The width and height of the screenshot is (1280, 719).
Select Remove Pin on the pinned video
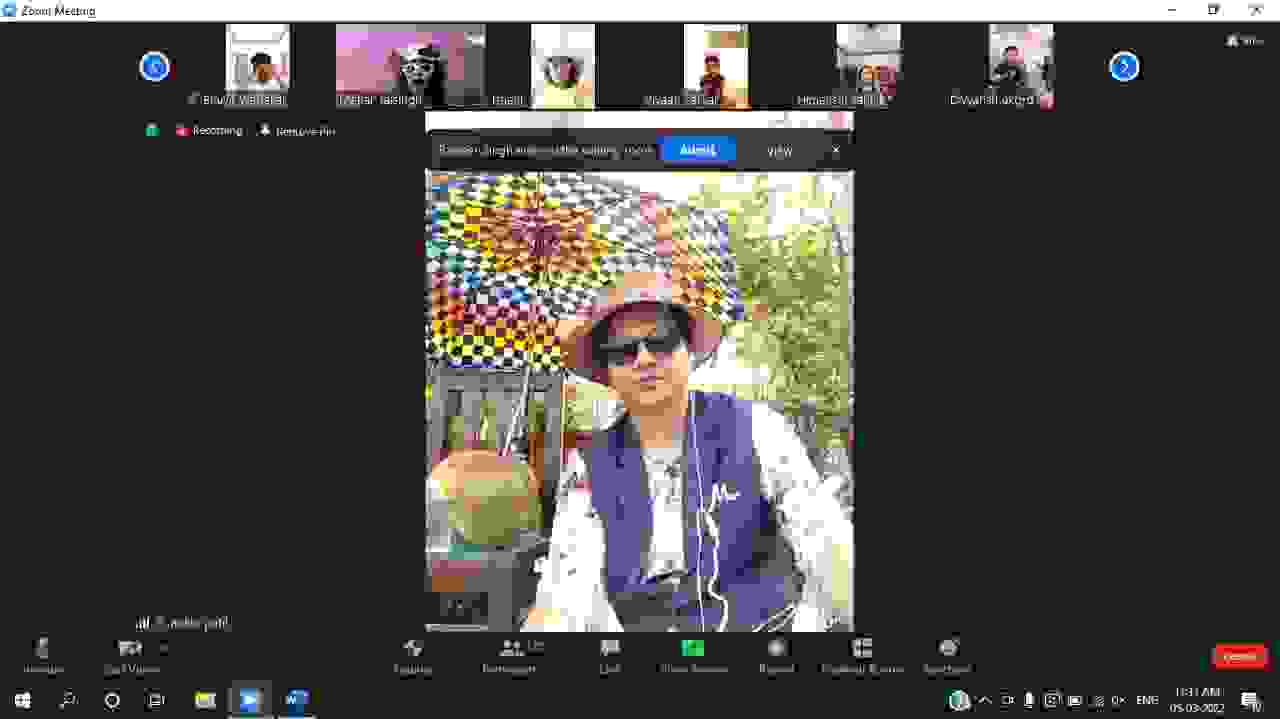[297, 131]
